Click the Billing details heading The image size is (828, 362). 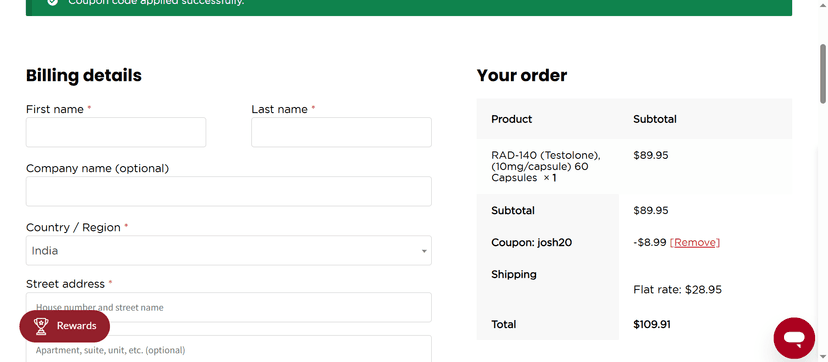[84, 75]
